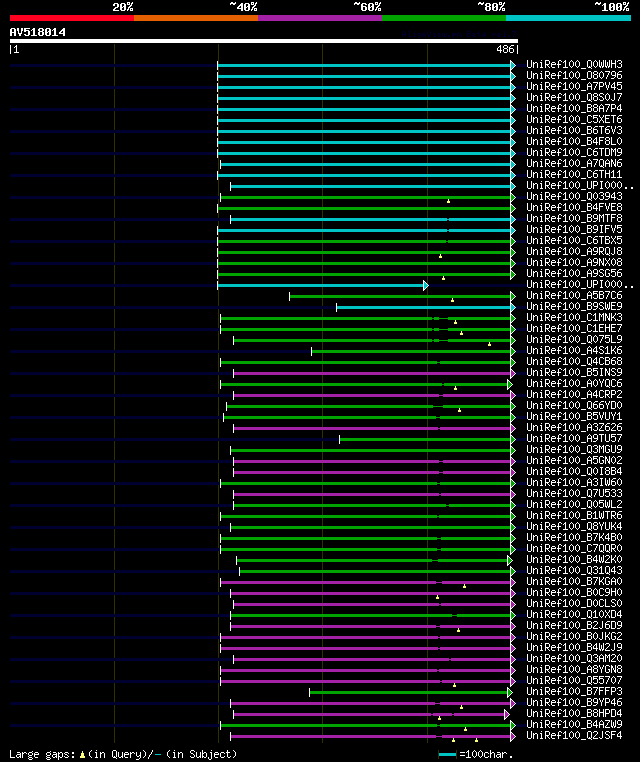Select the UniRef100_A9SG56 label
The width and height of the screenshot is (640, 762).
pos(574,274)
